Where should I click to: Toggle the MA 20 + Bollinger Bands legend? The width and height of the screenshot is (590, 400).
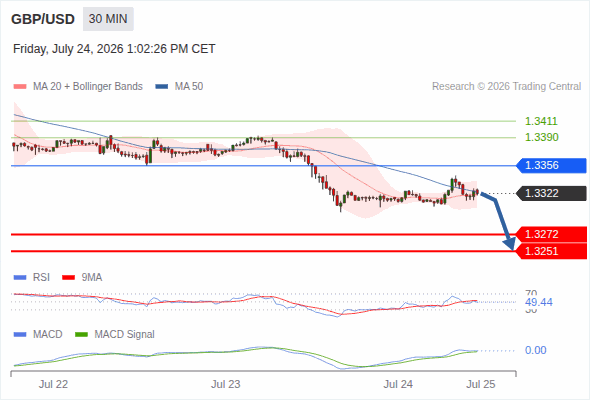pyautogui.click(x=78, y=87)
